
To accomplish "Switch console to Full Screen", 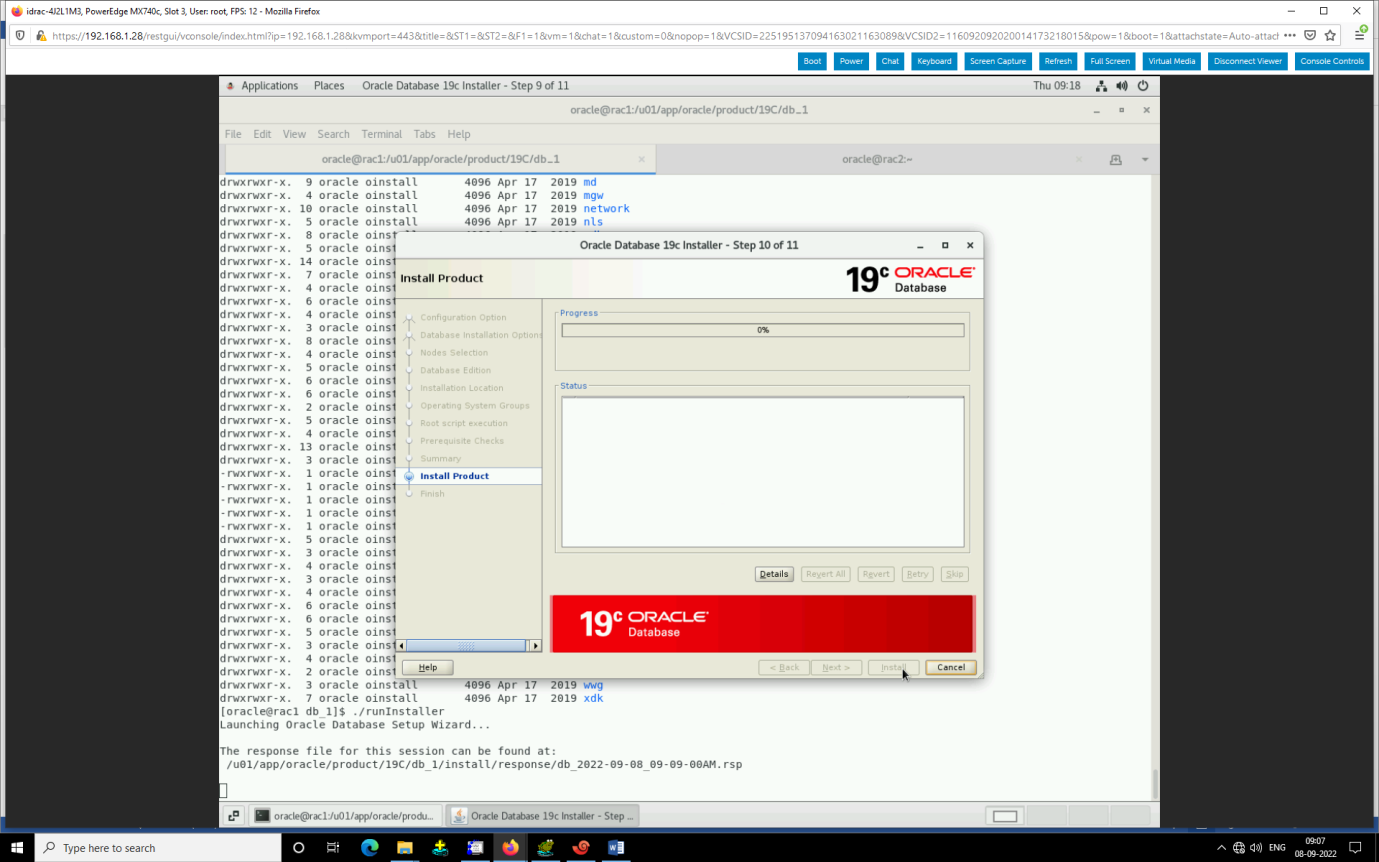I will coord(1110,61).
